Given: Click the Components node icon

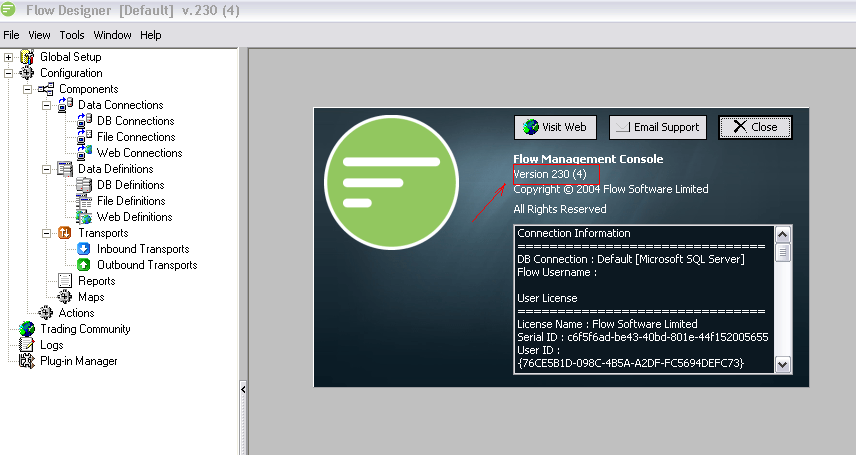Looking at the screenshot, I should click(46, 88).
